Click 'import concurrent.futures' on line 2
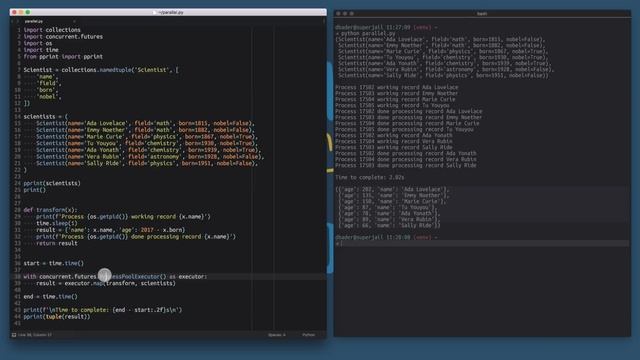 click(63, 36)
